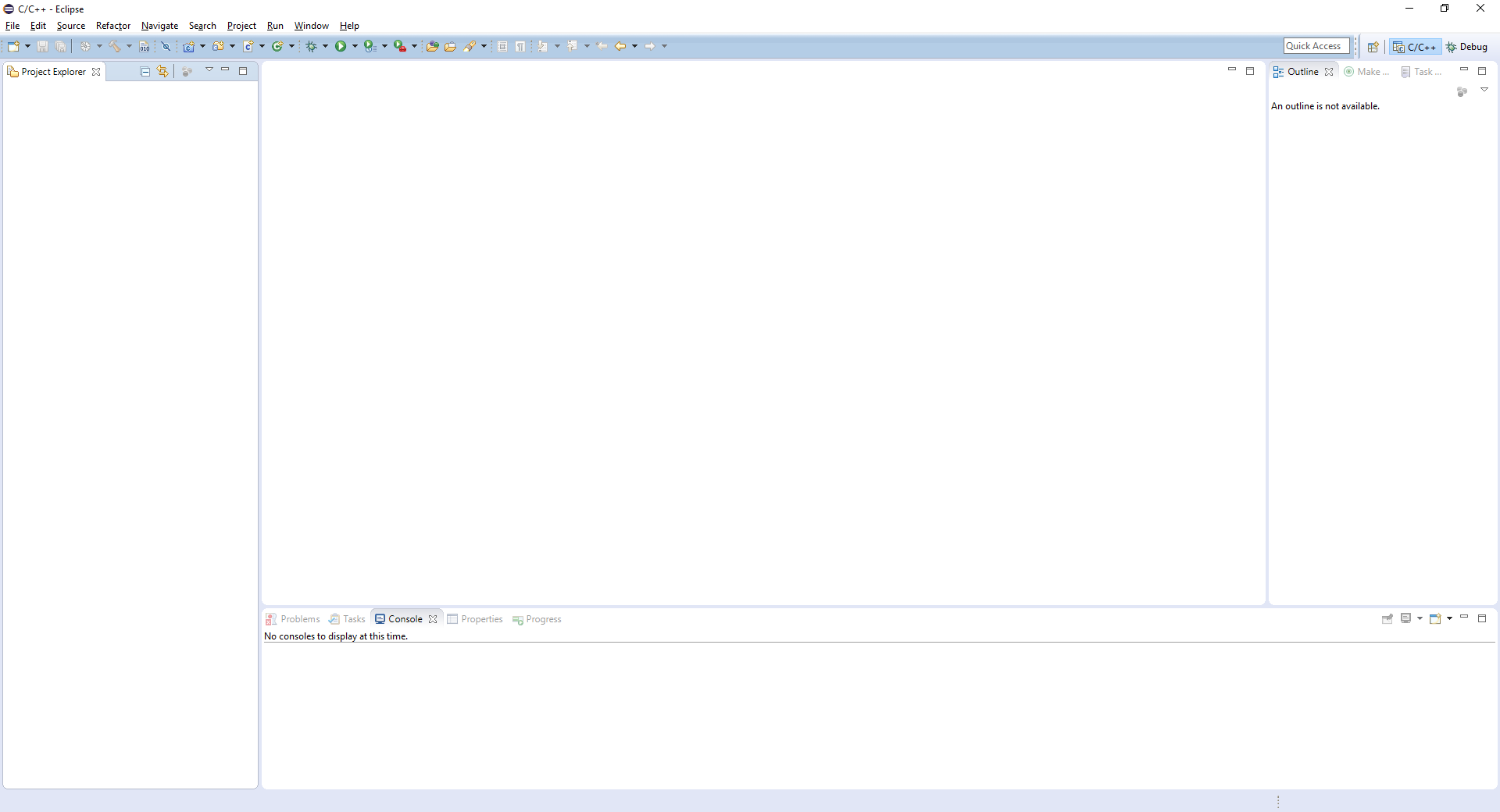Screen dimensions: 1500x812
Task: Expand the New file dropdown arrow
Action: tap(27, 47)
